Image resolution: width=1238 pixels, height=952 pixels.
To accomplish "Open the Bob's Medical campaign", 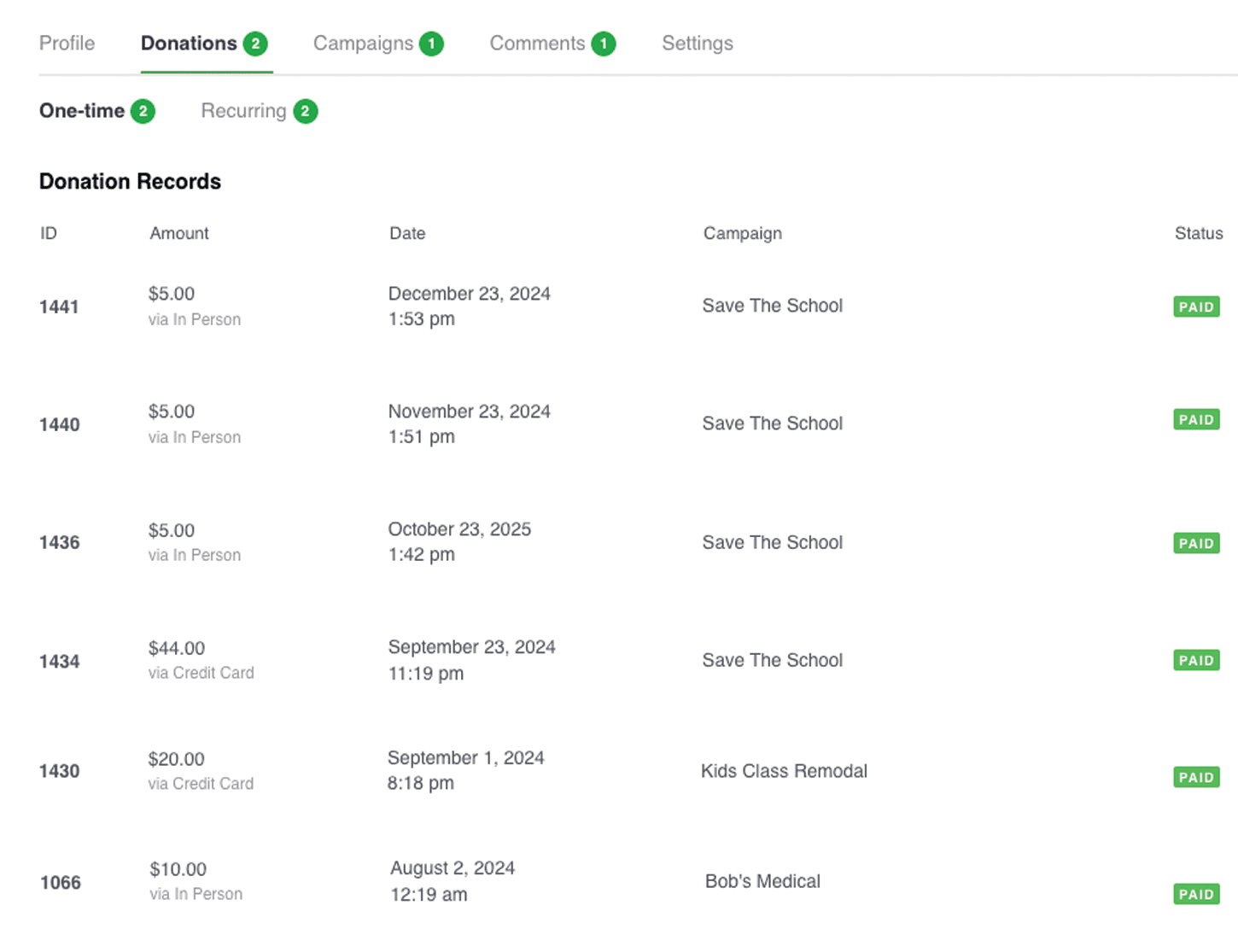I will (762, 881).
